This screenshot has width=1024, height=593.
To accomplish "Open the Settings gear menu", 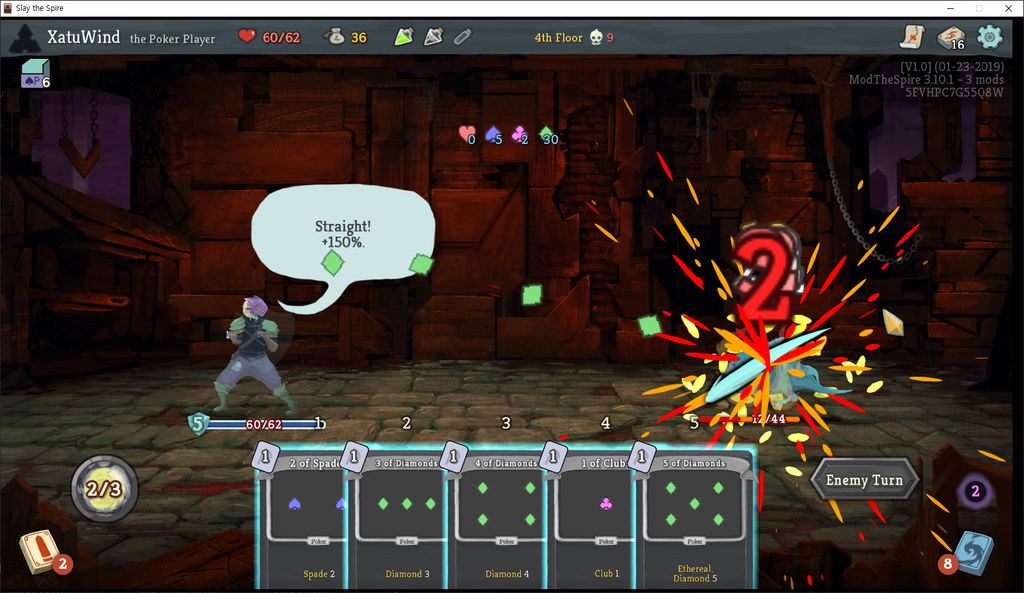I will pyautogui.click(x=989, y=36).
